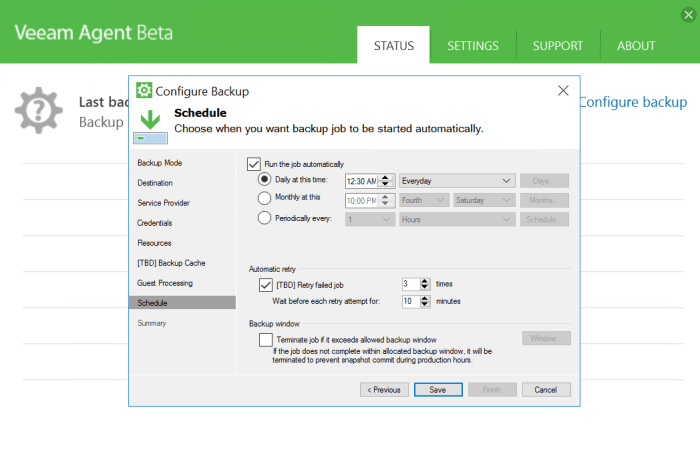Screen dimensions: 700x454
Task: Uncheck the [TBD] Retry failed job checkbox
Action: (x=266, y=285)
